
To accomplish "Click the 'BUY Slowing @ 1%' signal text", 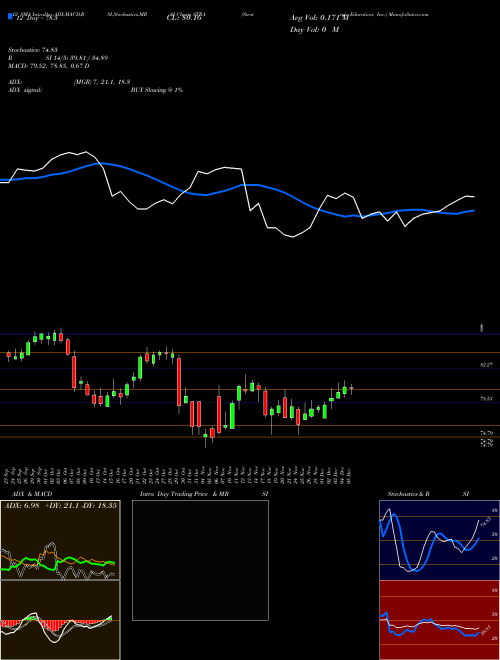I will pyautogui.click(x=157, y=90).
